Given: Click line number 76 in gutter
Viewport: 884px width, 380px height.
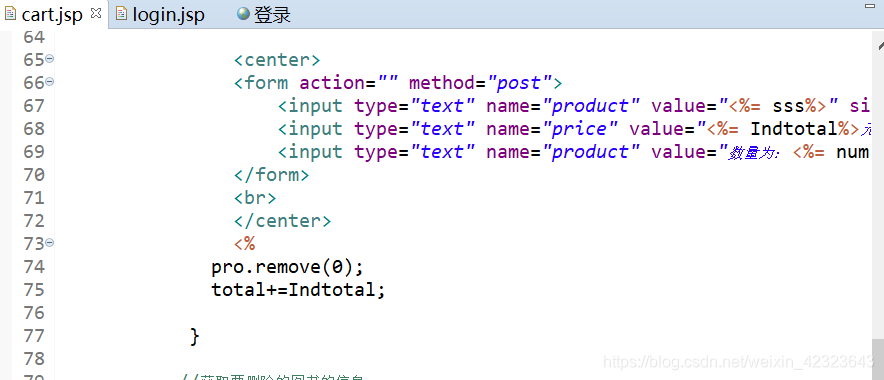Looking at the screenshot, I should click(34, 312).
